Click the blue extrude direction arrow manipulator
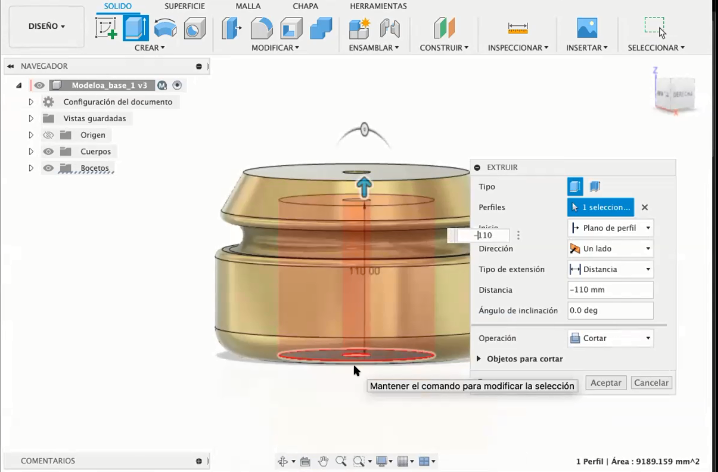The image size is (718, 472). (364, 187)
